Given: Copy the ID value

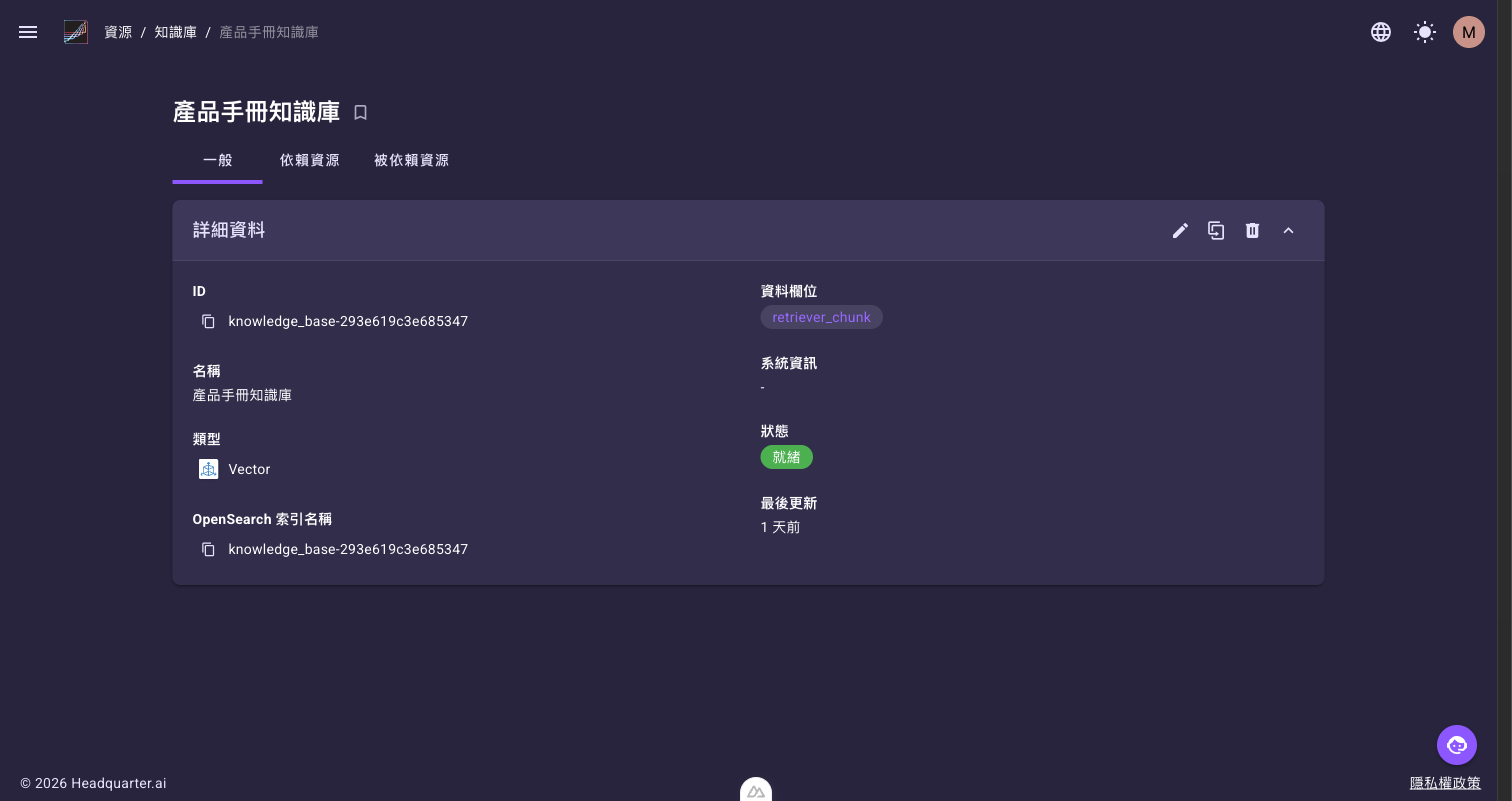Looking at the screenshot, I should pos(208,321).
